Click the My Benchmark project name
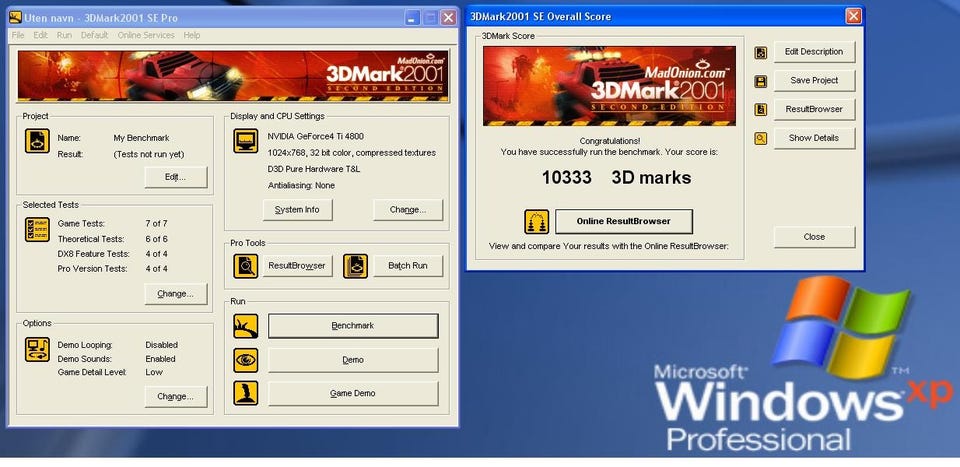This screenshot has width=960, height=467. pos(141,138)
